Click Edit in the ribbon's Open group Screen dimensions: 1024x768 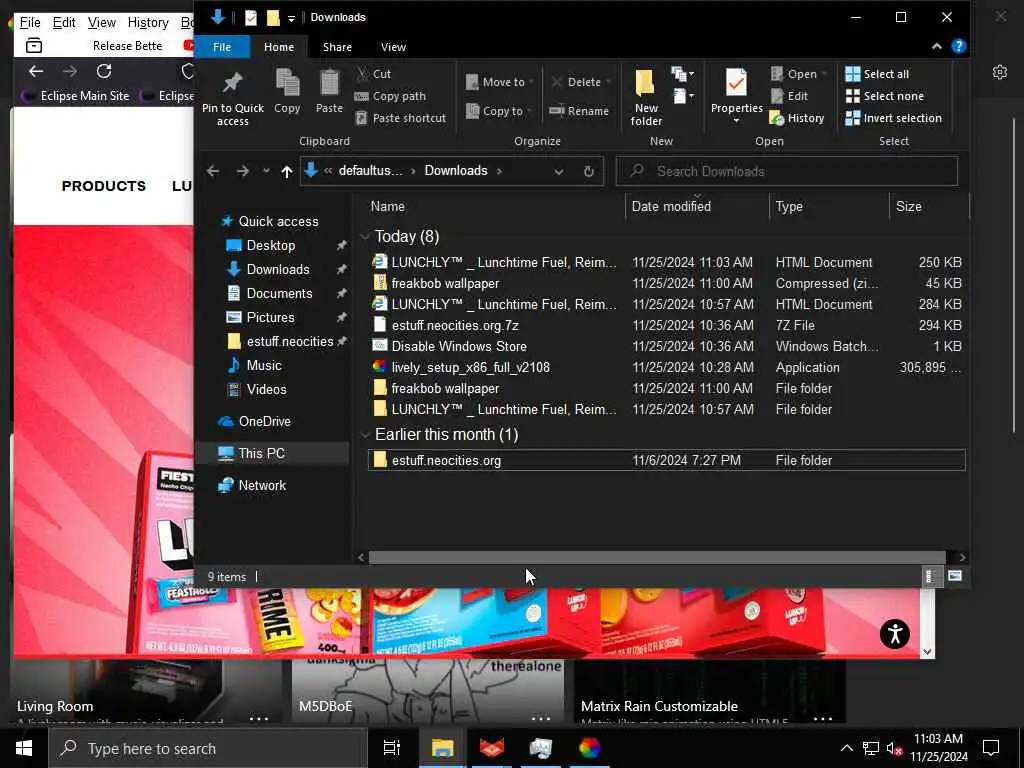790,96
